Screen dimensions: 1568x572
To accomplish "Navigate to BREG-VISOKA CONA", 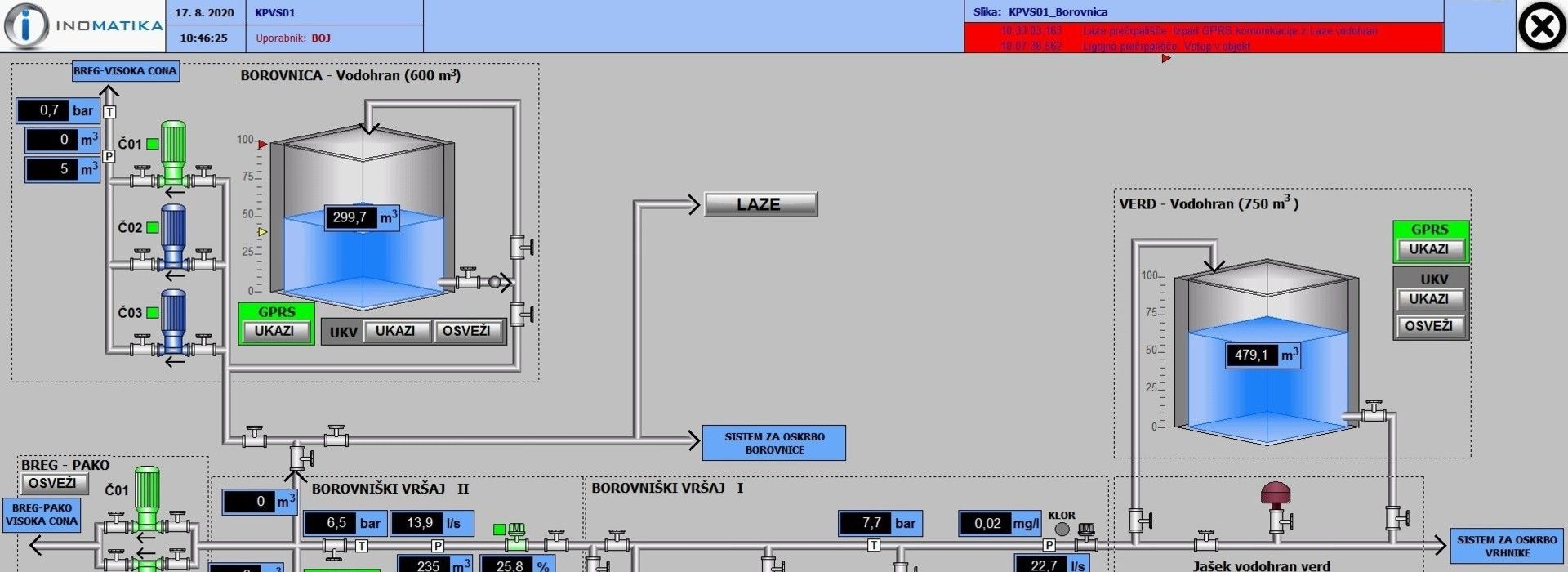I will tap(125, 71).
